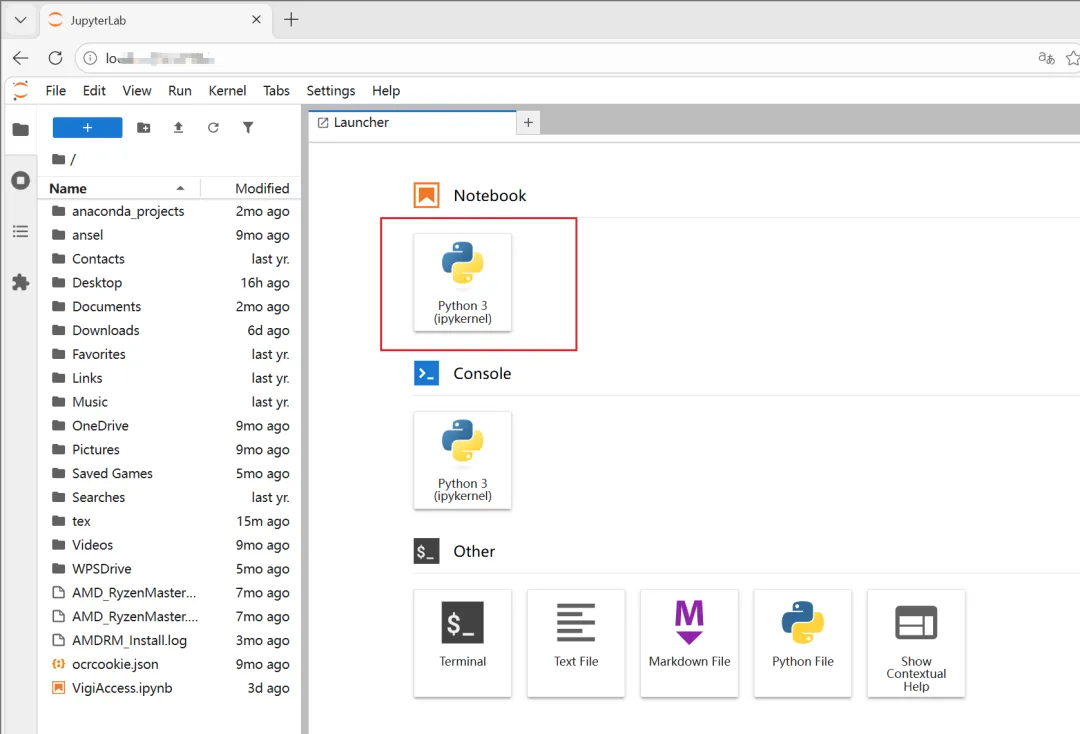Click the translate page icon
Viewport: 1080px width, 734px height.
click(1046, 58)
